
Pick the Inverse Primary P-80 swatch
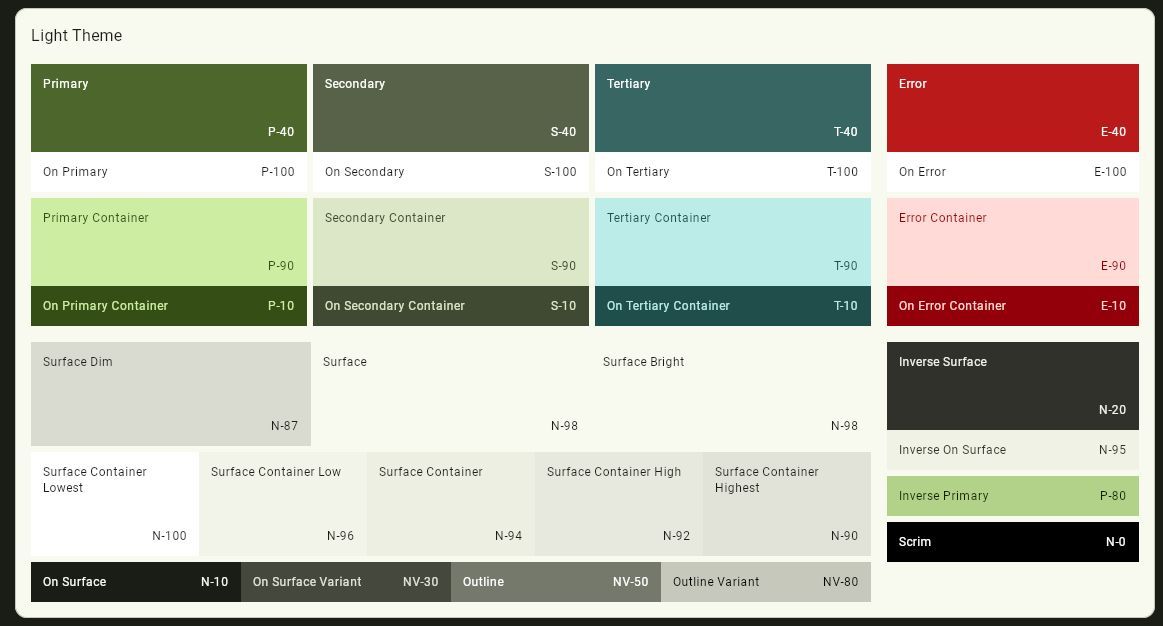(x=1012, y=496)
